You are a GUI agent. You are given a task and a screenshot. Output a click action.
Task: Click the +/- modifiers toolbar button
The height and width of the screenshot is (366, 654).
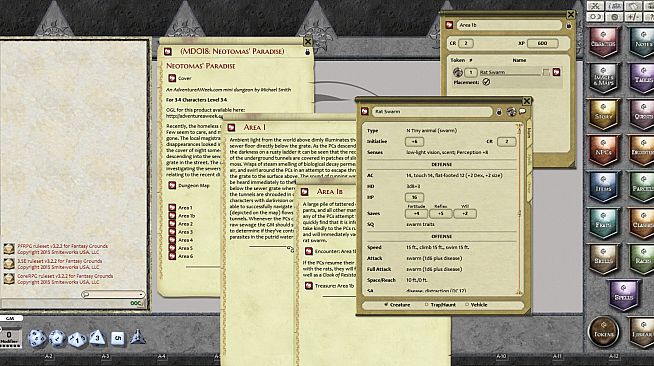634,17
